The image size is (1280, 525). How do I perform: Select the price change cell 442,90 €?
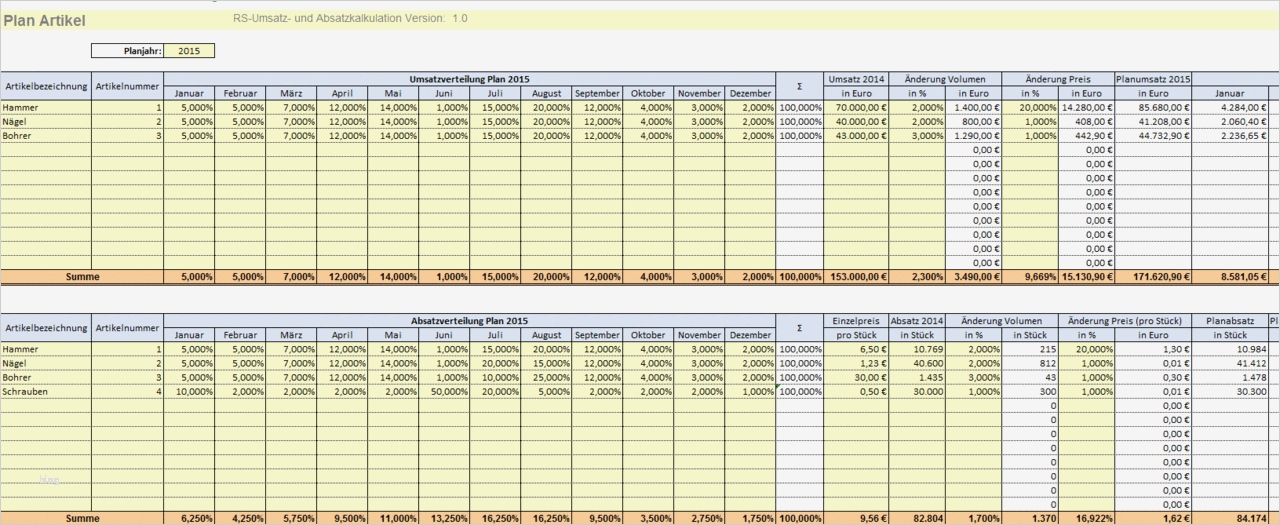(1087, 135)
